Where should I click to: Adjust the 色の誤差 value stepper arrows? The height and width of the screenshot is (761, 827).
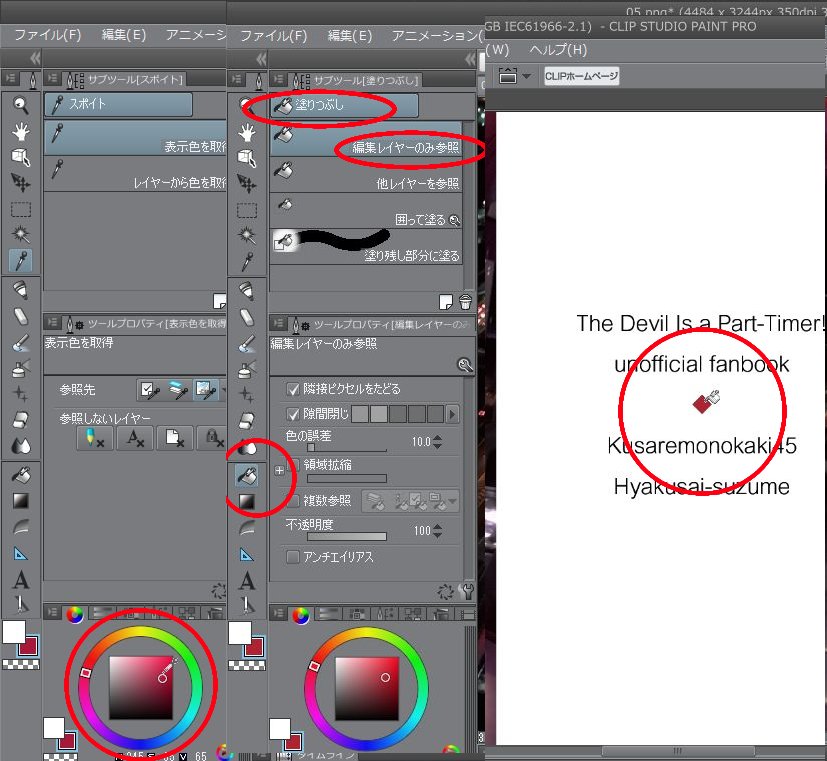pos(437,442)
